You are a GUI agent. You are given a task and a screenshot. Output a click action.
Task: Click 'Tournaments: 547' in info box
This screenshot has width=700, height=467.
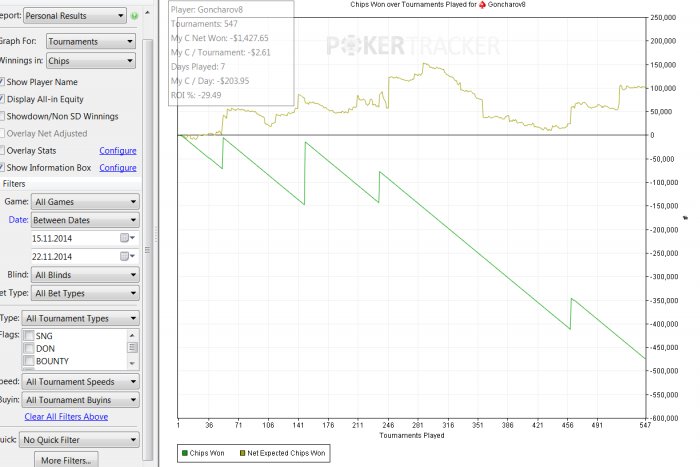click(204, 24)
